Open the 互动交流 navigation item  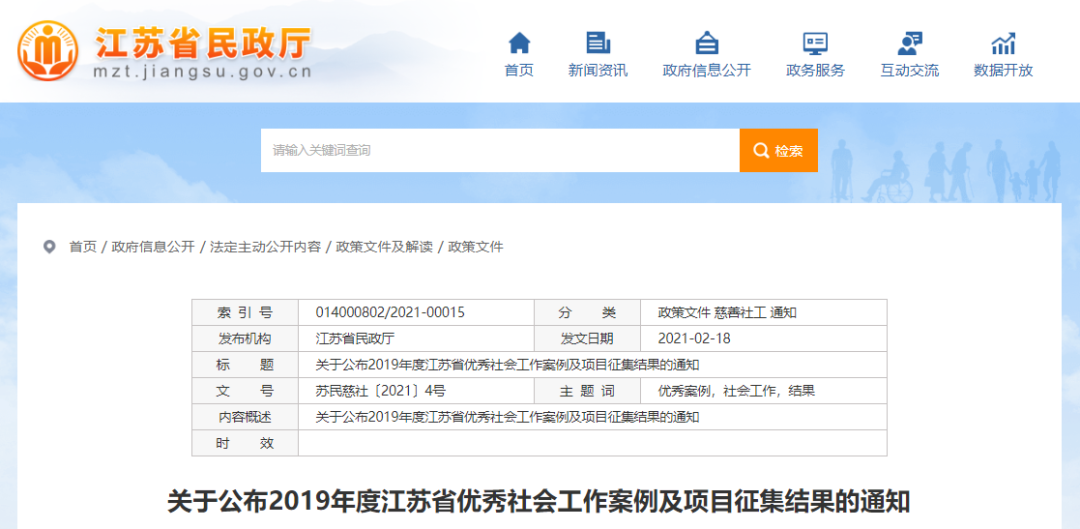click(x=910, y=70)
